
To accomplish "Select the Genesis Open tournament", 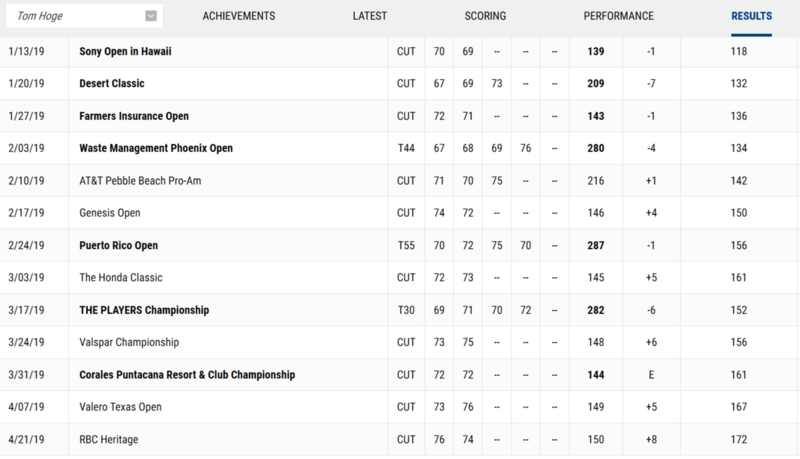I will coord(110,213).
